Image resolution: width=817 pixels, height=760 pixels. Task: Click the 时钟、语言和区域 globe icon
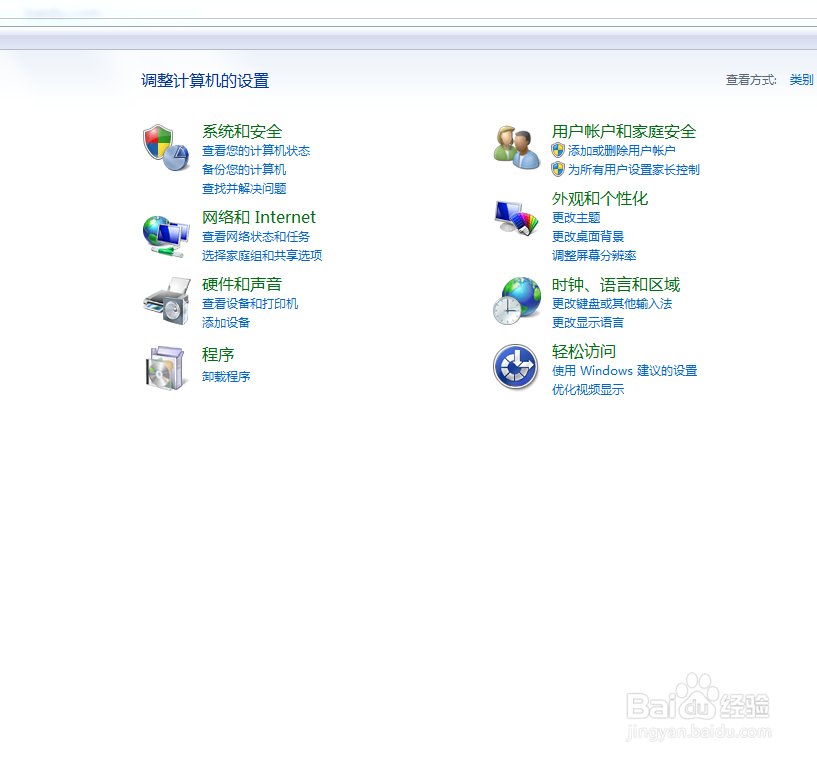pyautogui.click(x=515, y=298)
